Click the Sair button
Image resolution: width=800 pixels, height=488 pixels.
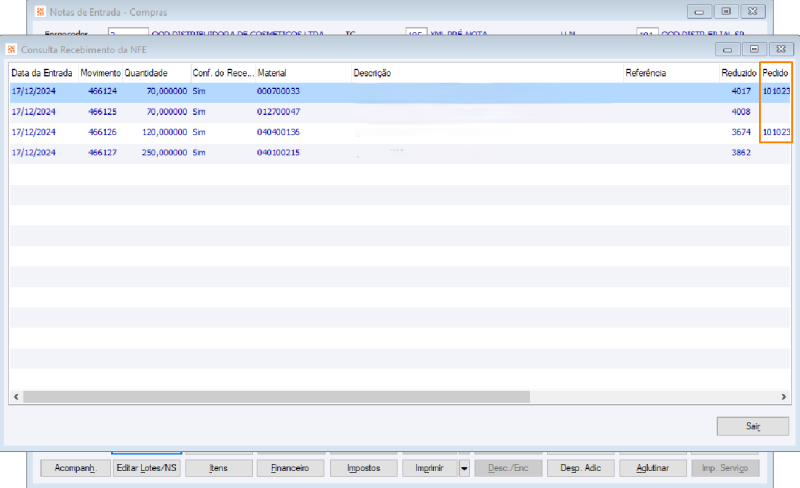point(753,426)
